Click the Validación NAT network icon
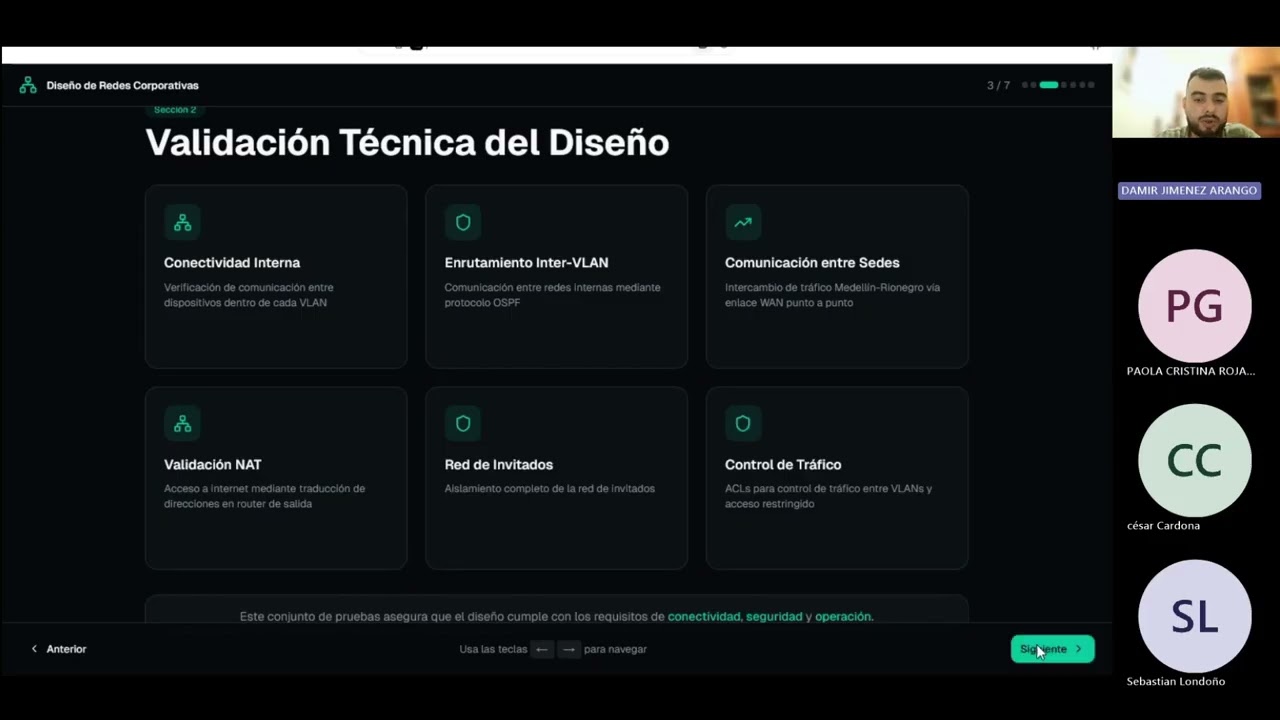This screenshot has height=720, width=1280. click(x=182, y=424)
